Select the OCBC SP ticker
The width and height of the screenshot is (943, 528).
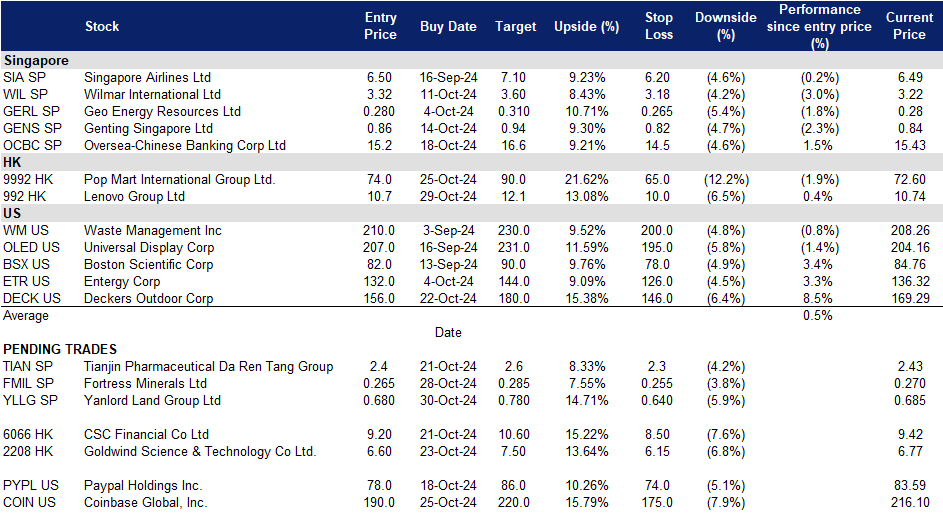coord(32,146)
